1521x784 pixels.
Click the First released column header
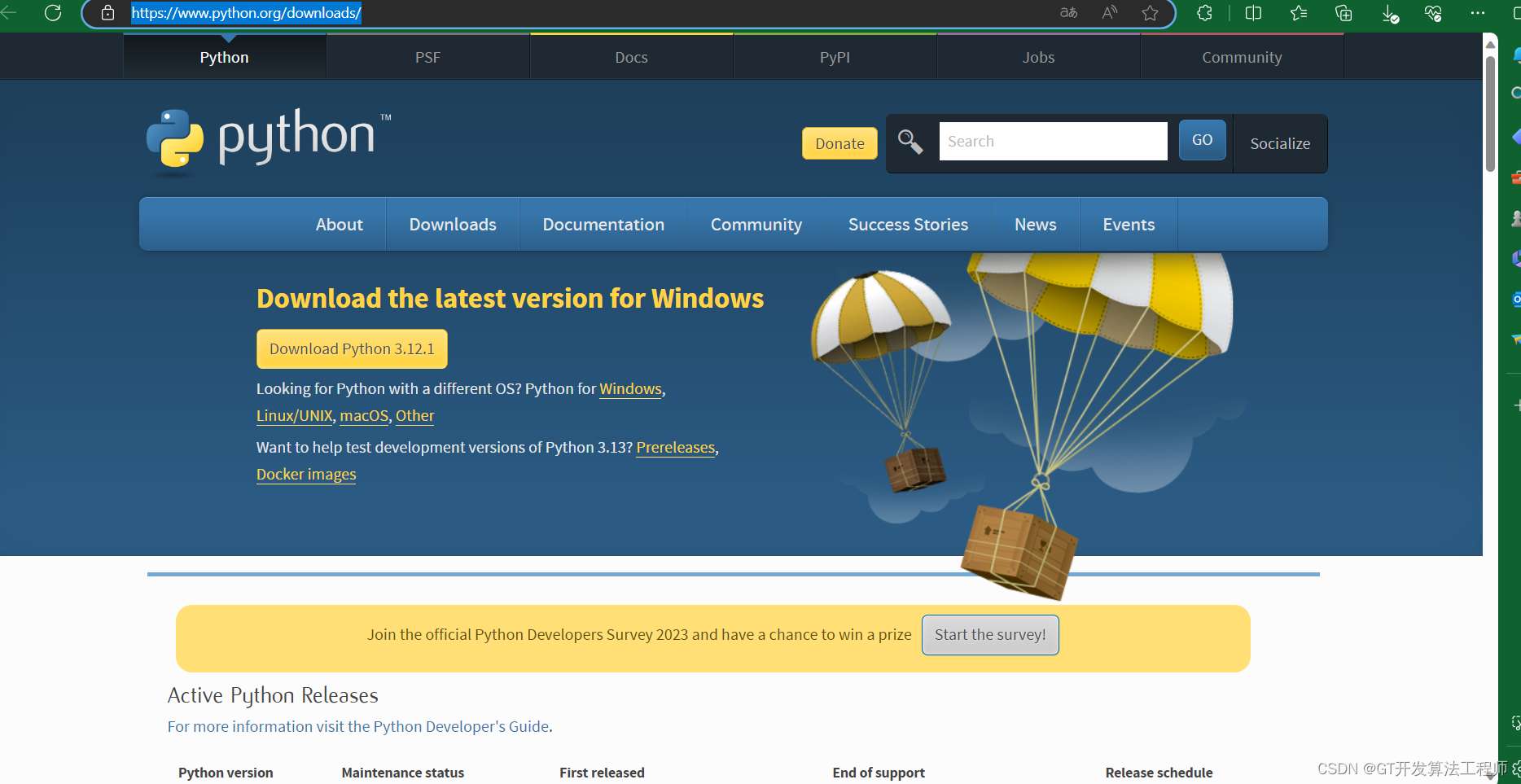point(602,773)
